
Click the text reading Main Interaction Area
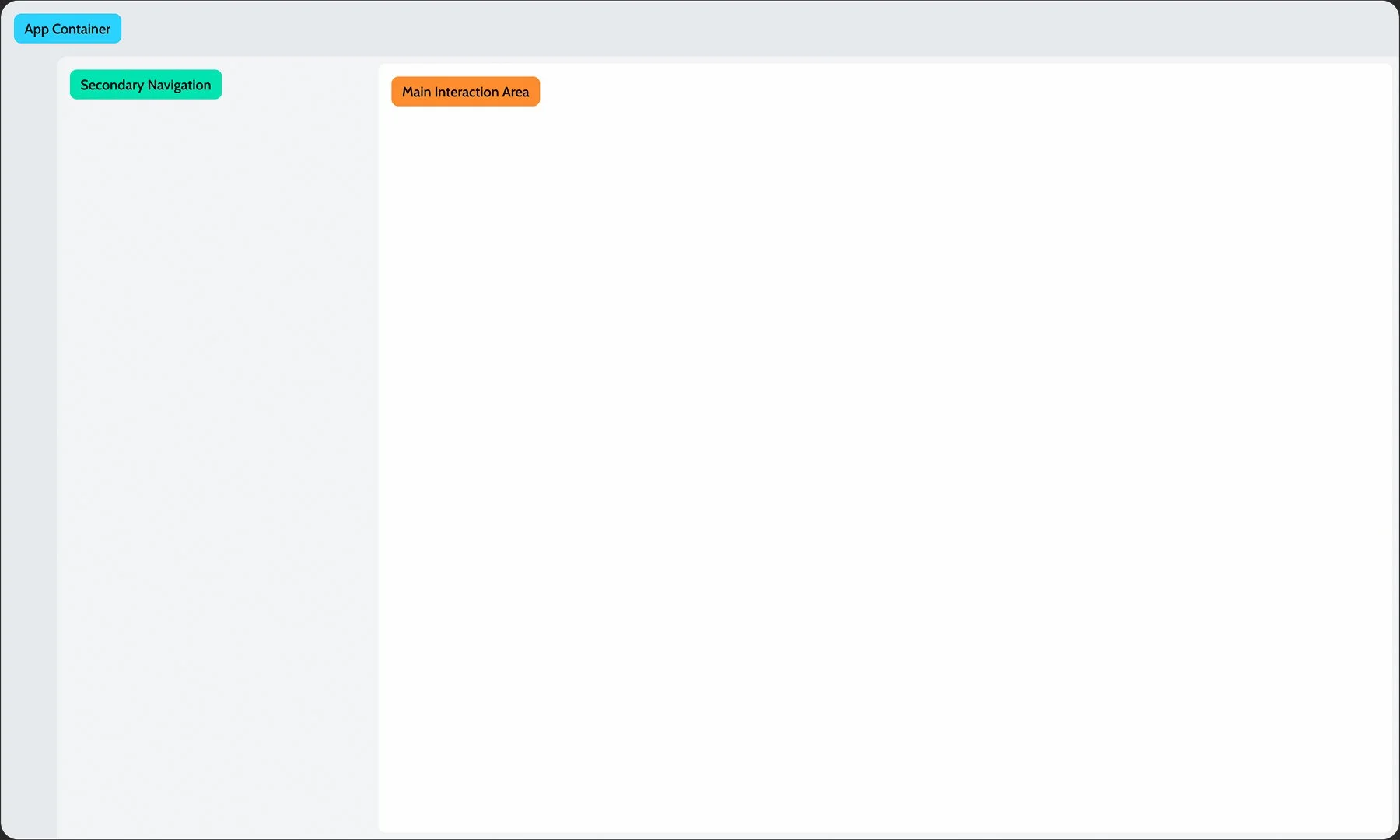[465, 91]
